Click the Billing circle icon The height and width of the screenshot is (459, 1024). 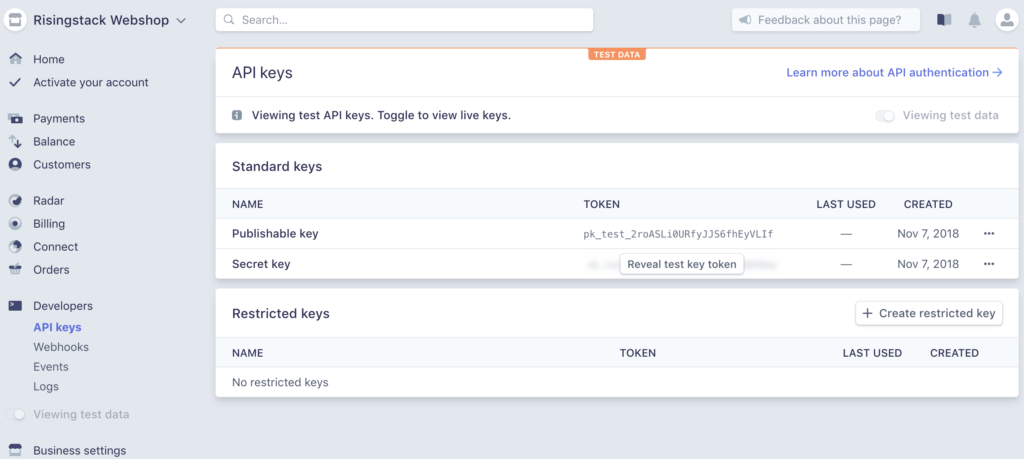16,224
